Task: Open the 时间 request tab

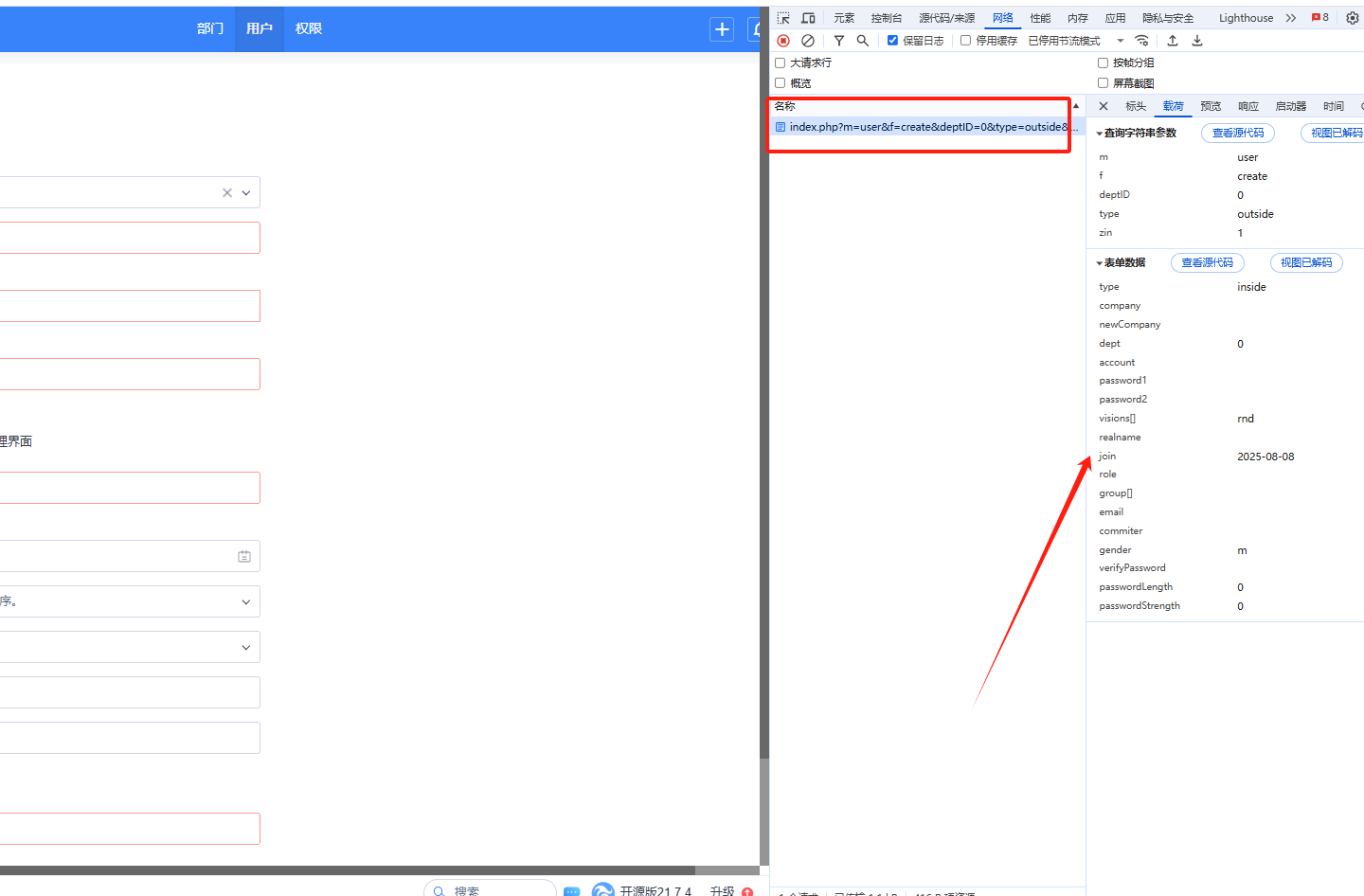Action: click(1334, 106)
